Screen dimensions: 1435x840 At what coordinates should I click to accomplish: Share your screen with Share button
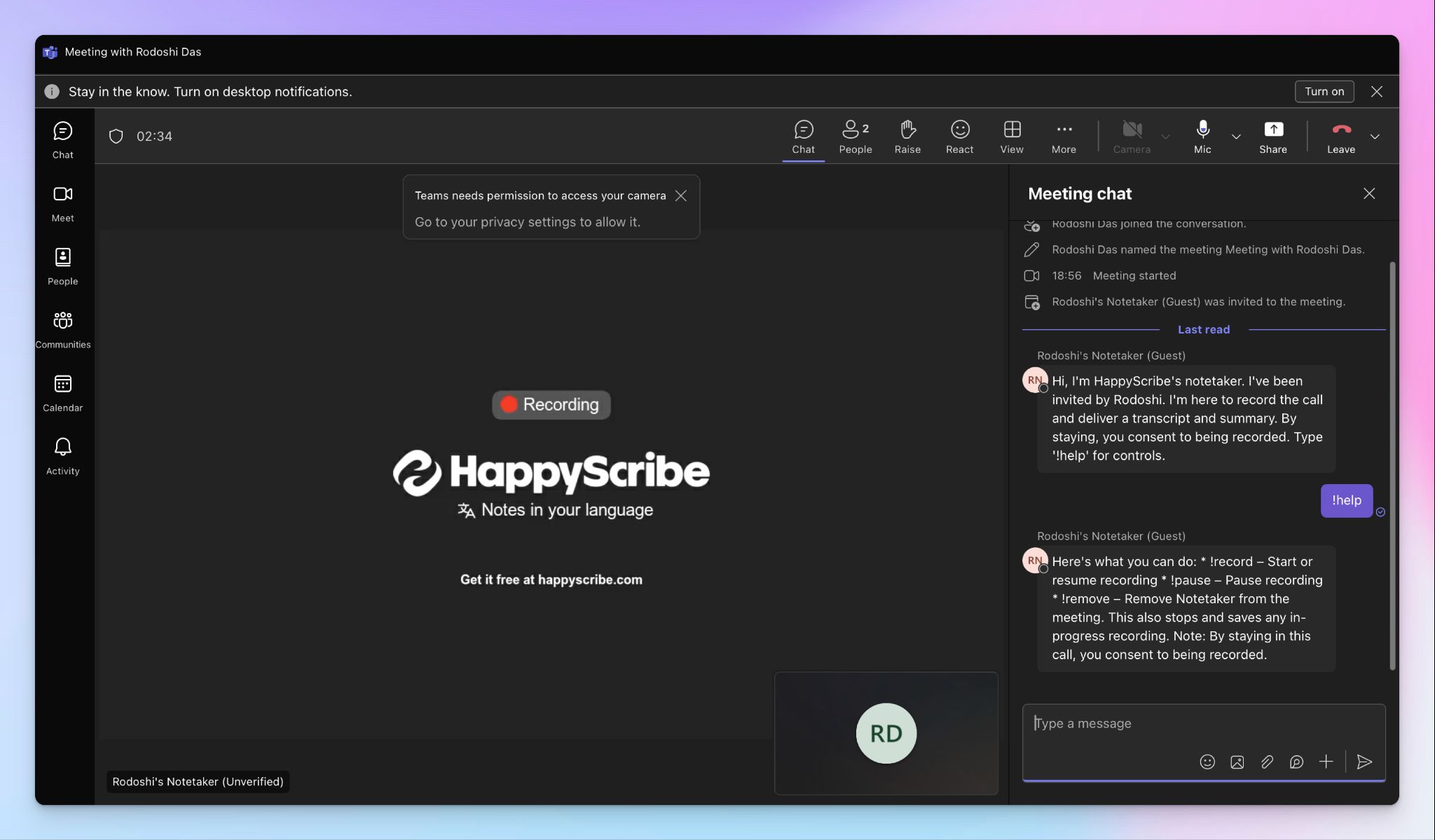click(x=1272, y=137)
